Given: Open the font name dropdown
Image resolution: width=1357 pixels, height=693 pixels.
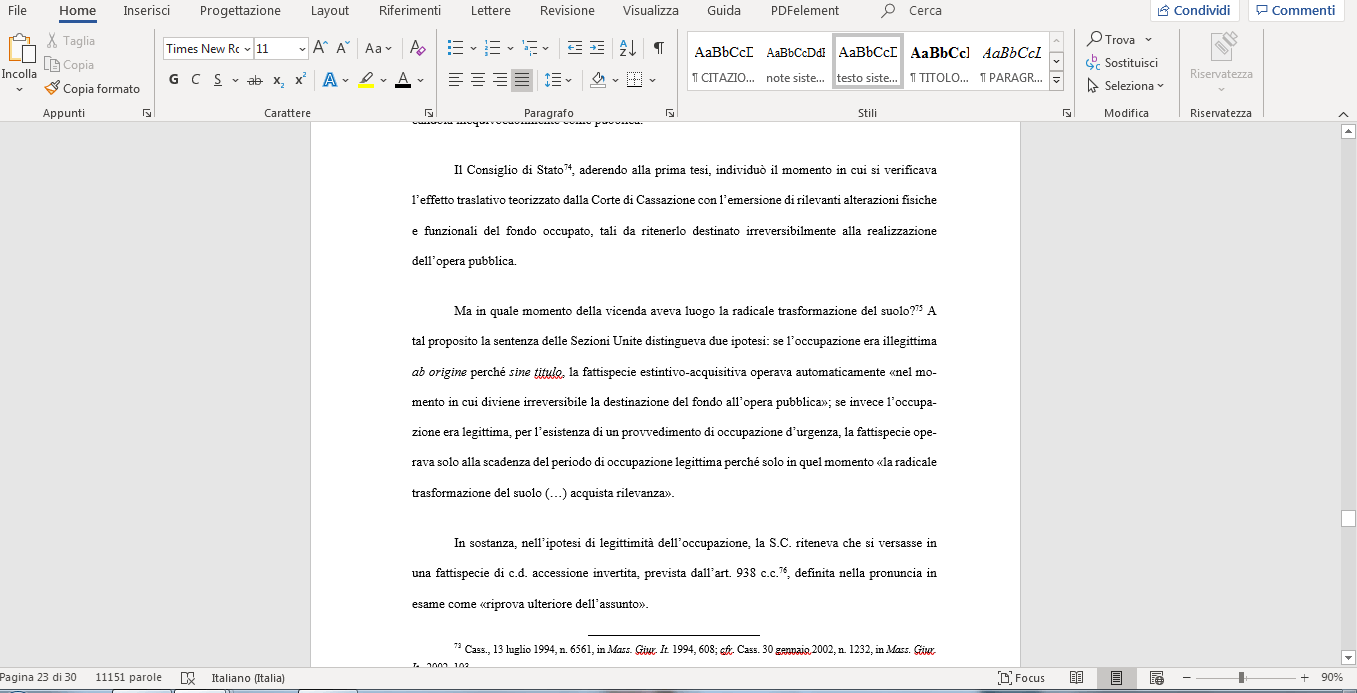Looking at the screenshot, I should point(247,48).
